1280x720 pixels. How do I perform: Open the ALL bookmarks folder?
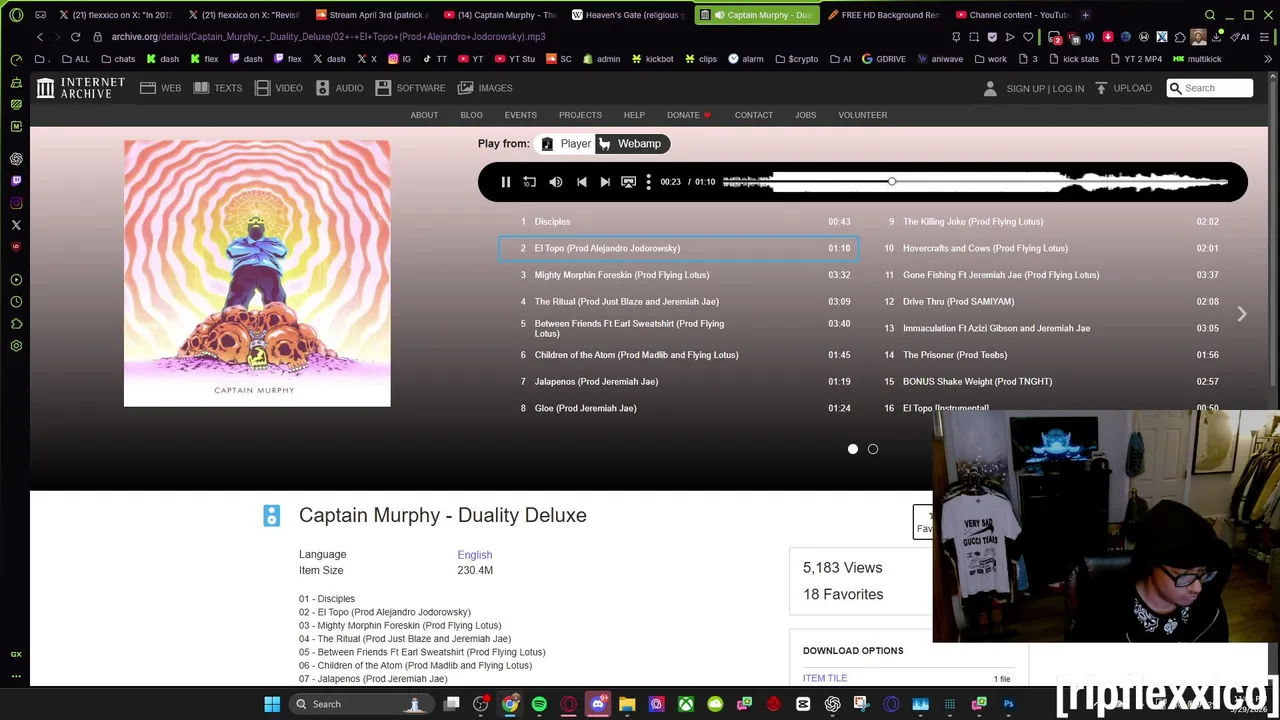pos(75,59)
